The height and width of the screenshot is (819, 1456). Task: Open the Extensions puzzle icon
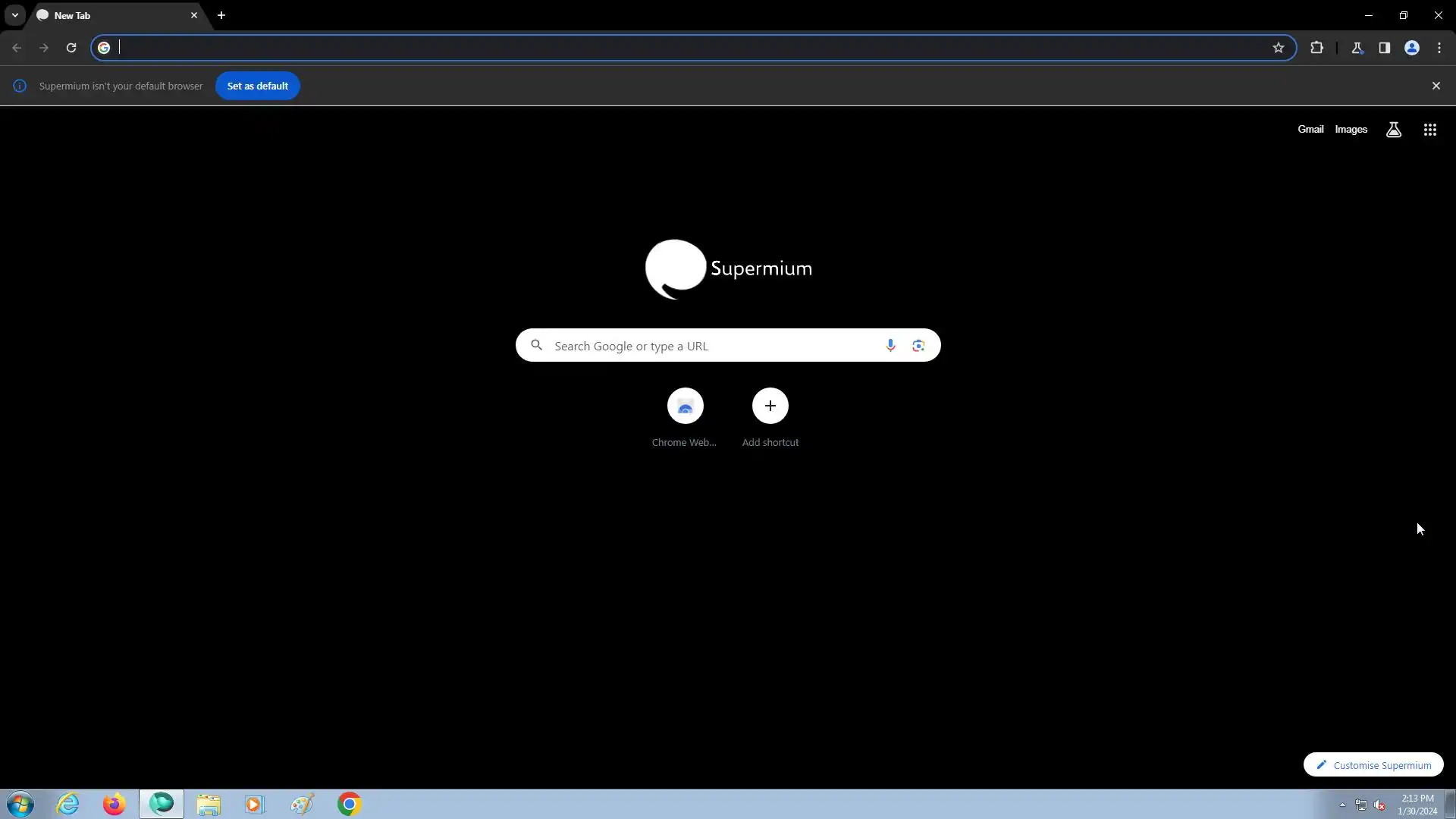click(1316, 48)
